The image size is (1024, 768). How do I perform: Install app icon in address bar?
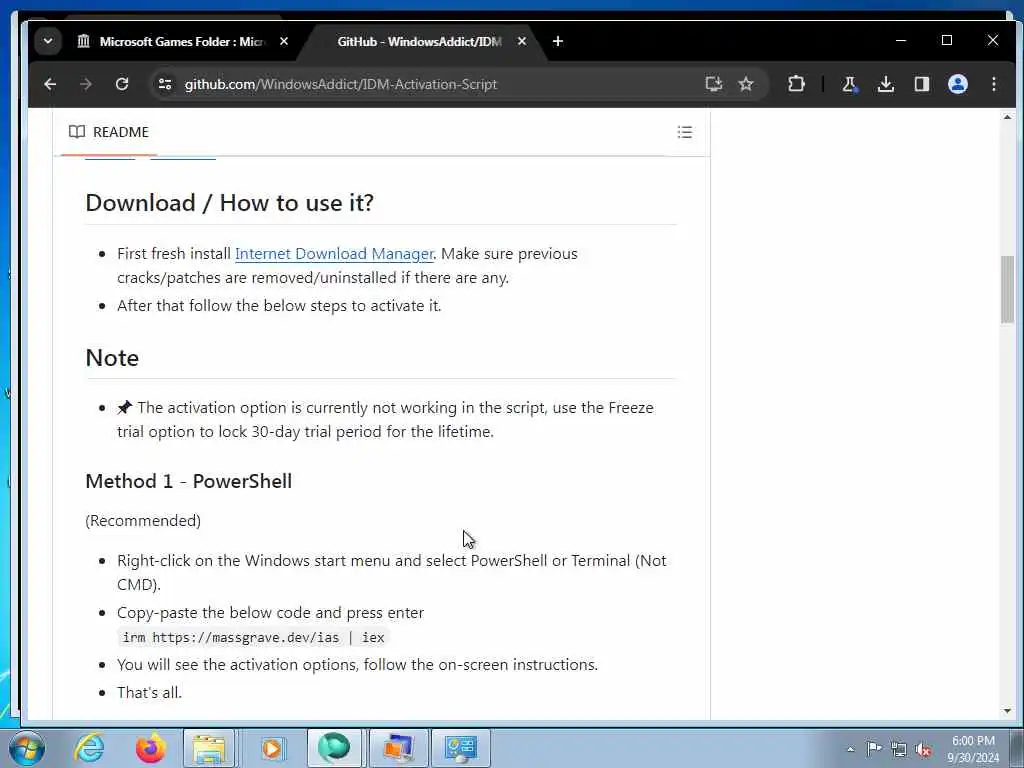(714, 84)
